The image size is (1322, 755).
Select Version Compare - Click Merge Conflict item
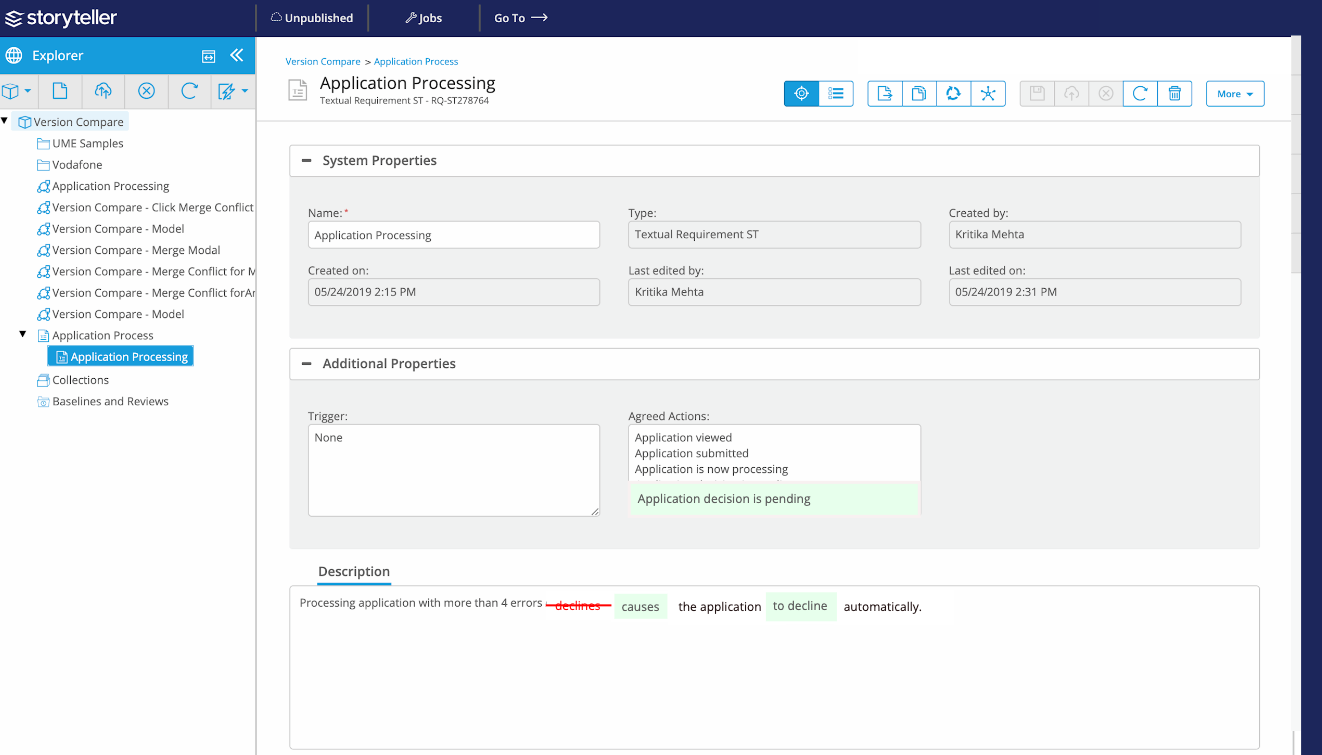coord(145,207)
